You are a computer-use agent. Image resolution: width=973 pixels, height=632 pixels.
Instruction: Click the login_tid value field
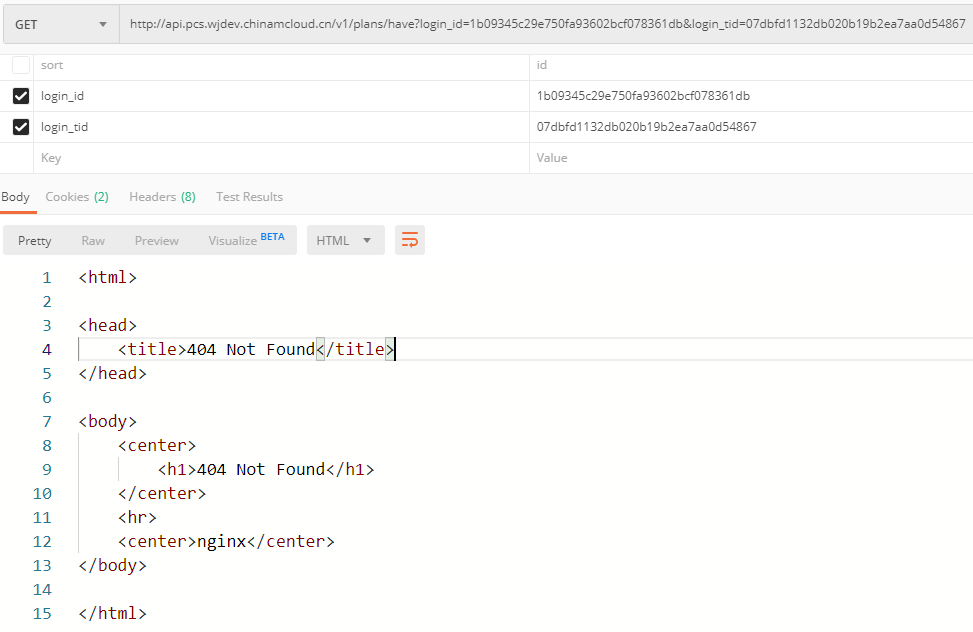[750, 127]
